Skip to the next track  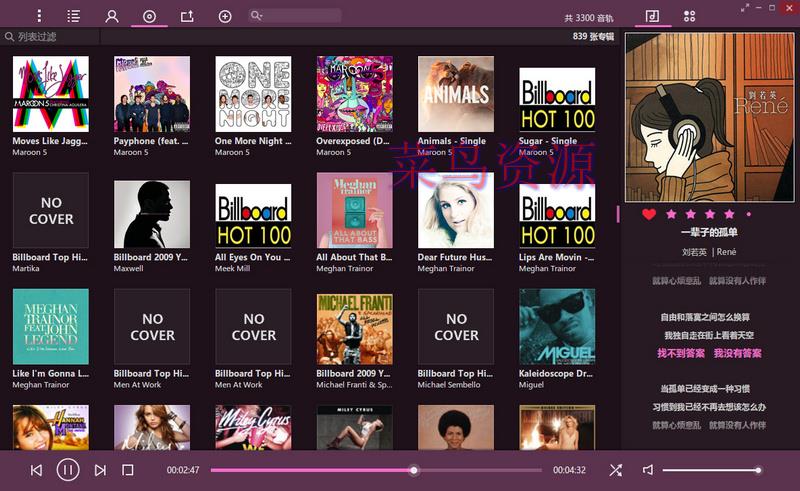pyautogui.click(x=100, y=470)
